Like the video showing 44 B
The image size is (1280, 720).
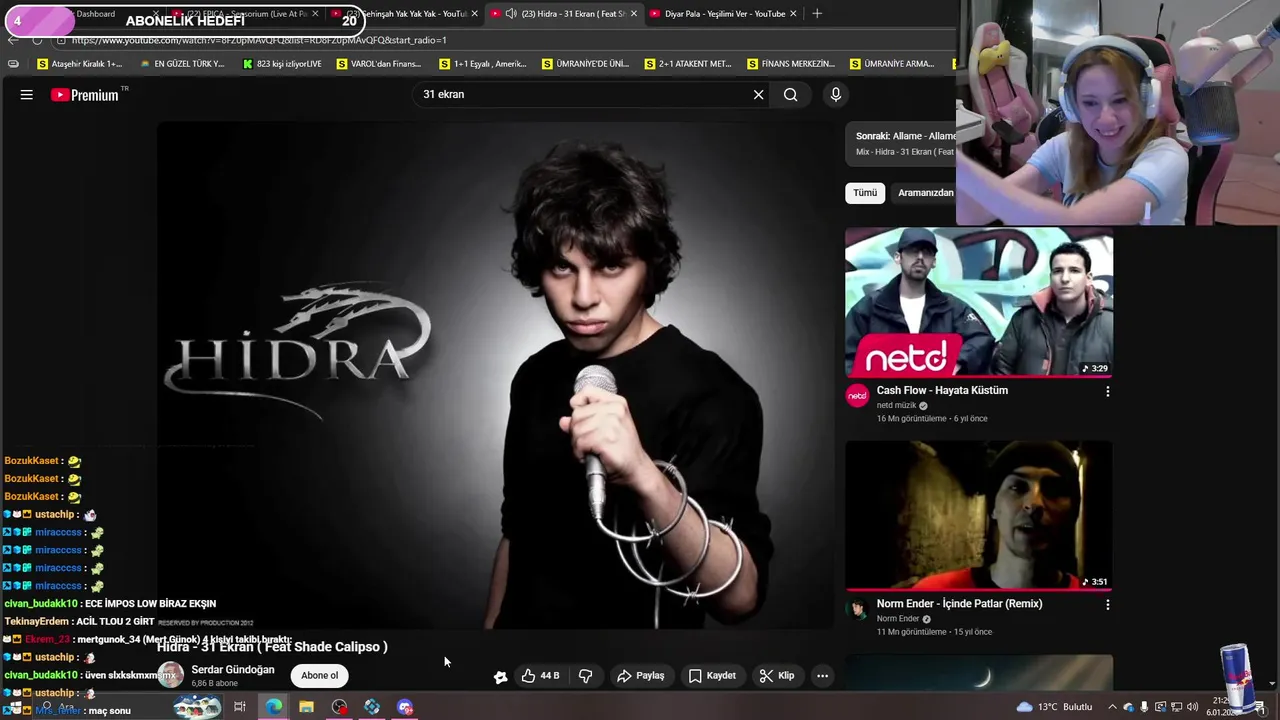[540, 676]
